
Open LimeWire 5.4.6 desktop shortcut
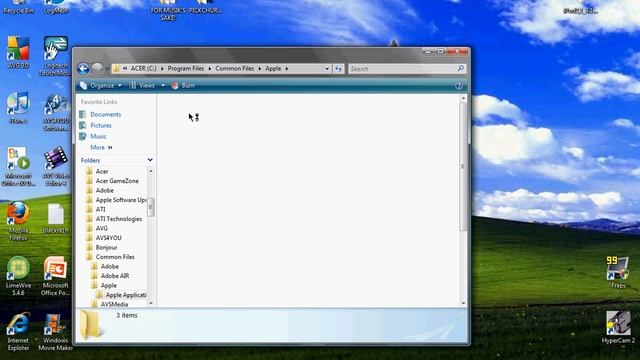[x=18, y=276]
